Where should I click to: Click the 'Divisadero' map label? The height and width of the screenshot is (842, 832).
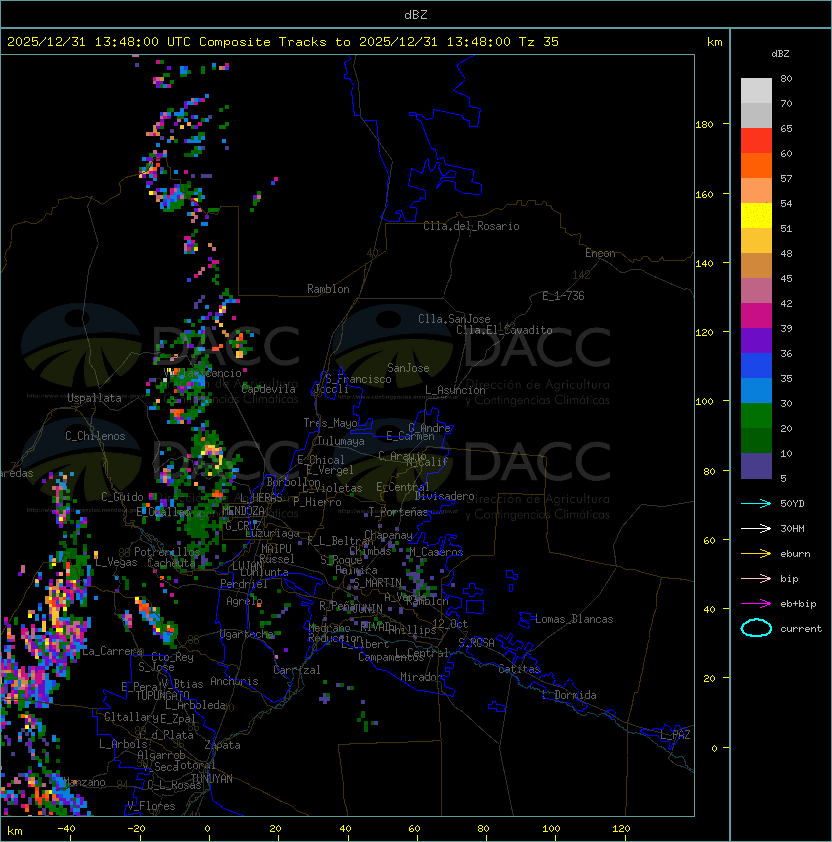(x=444, y=496)
